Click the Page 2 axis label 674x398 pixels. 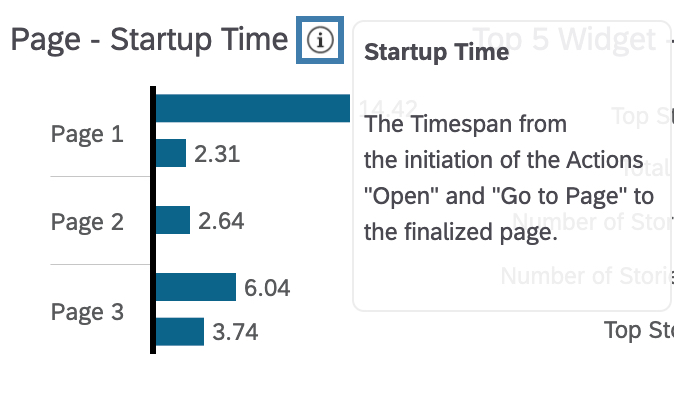[87, 222]
